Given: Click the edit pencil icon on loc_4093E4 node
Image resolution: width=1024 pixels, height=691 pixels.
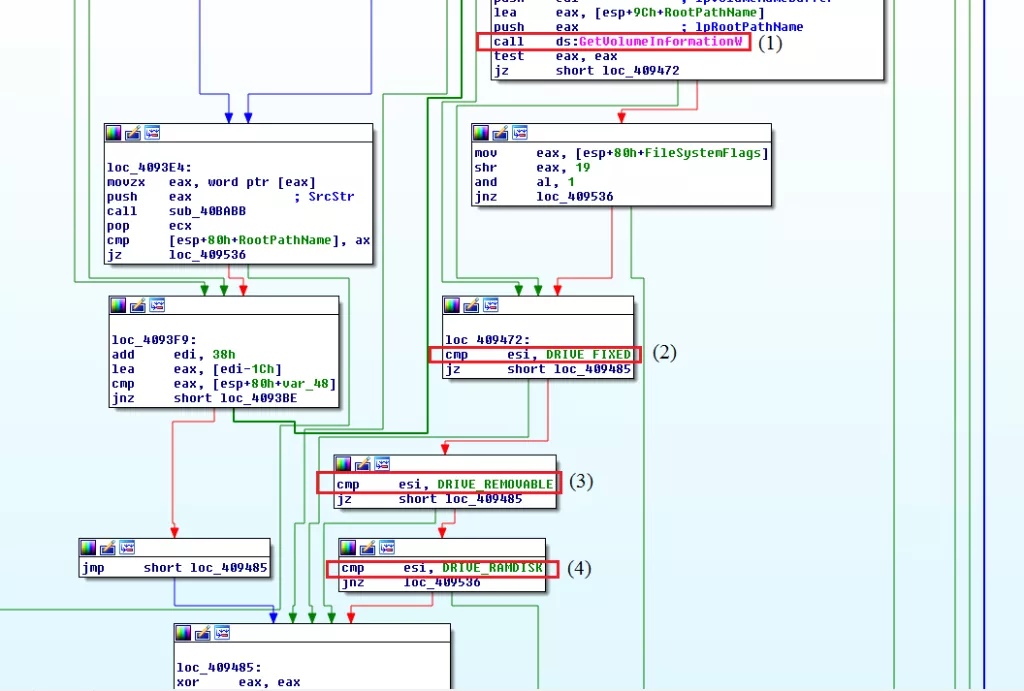Looking at the screenshot, I should coord(133,133).
